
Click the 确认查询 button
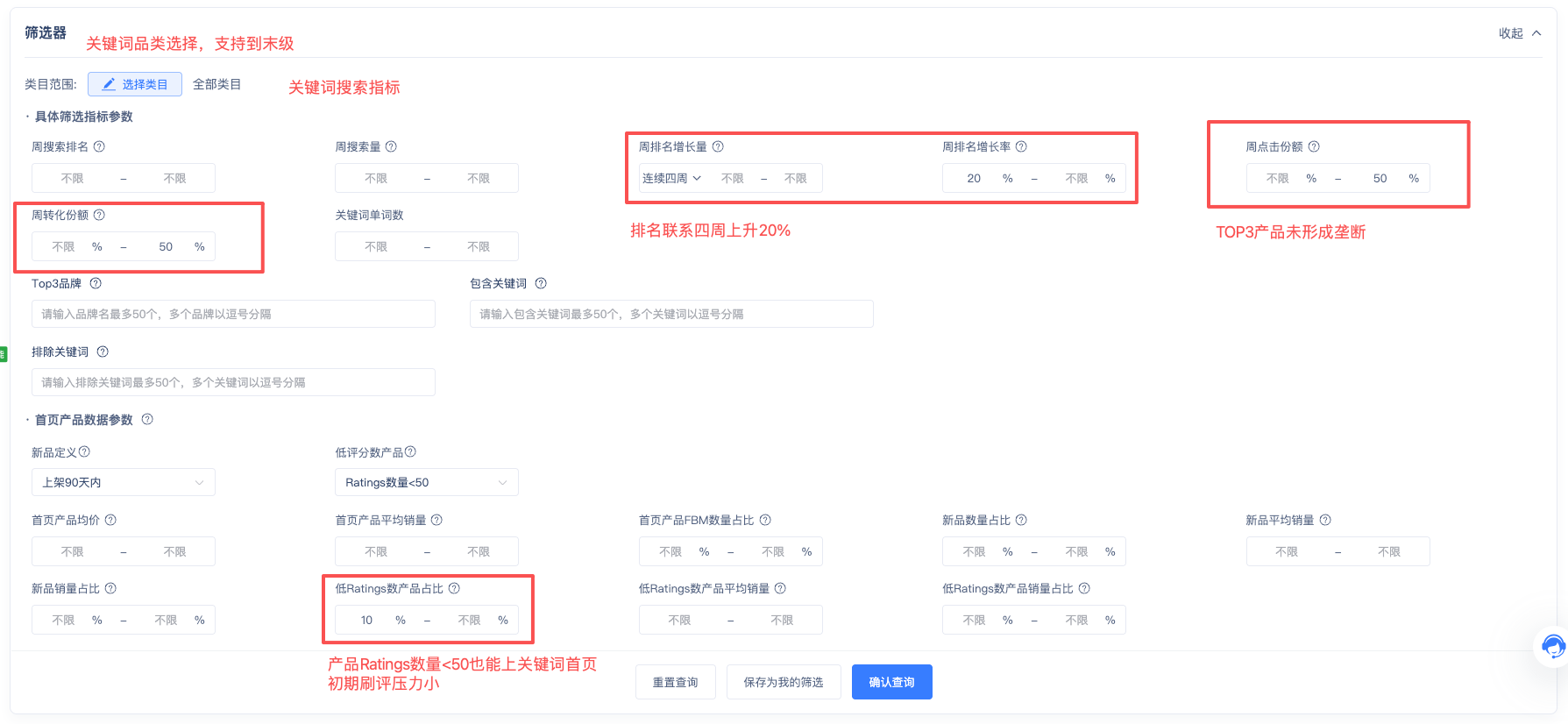891,682
